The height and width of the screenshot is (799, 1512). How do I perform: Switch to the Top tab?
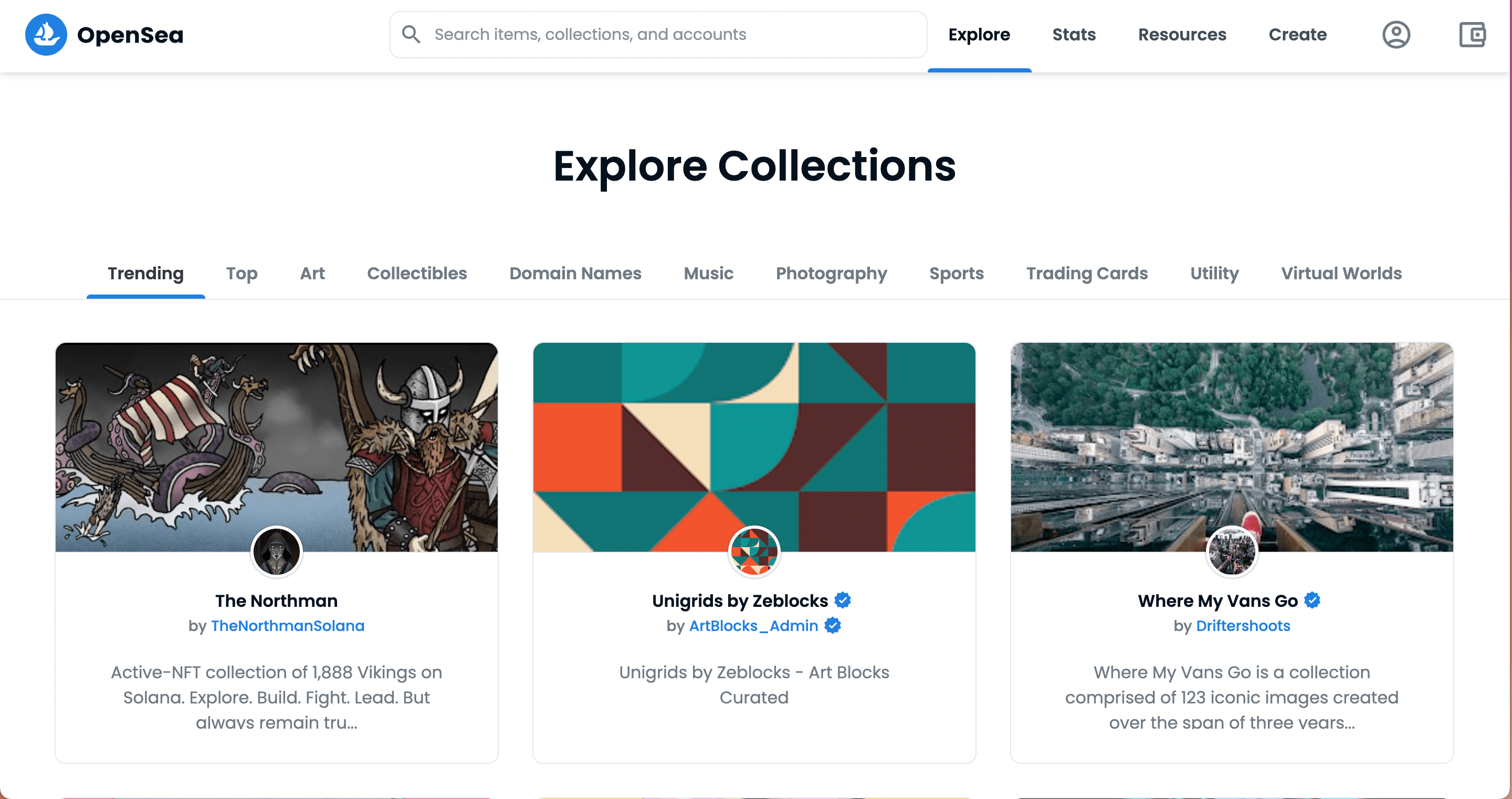242,274
